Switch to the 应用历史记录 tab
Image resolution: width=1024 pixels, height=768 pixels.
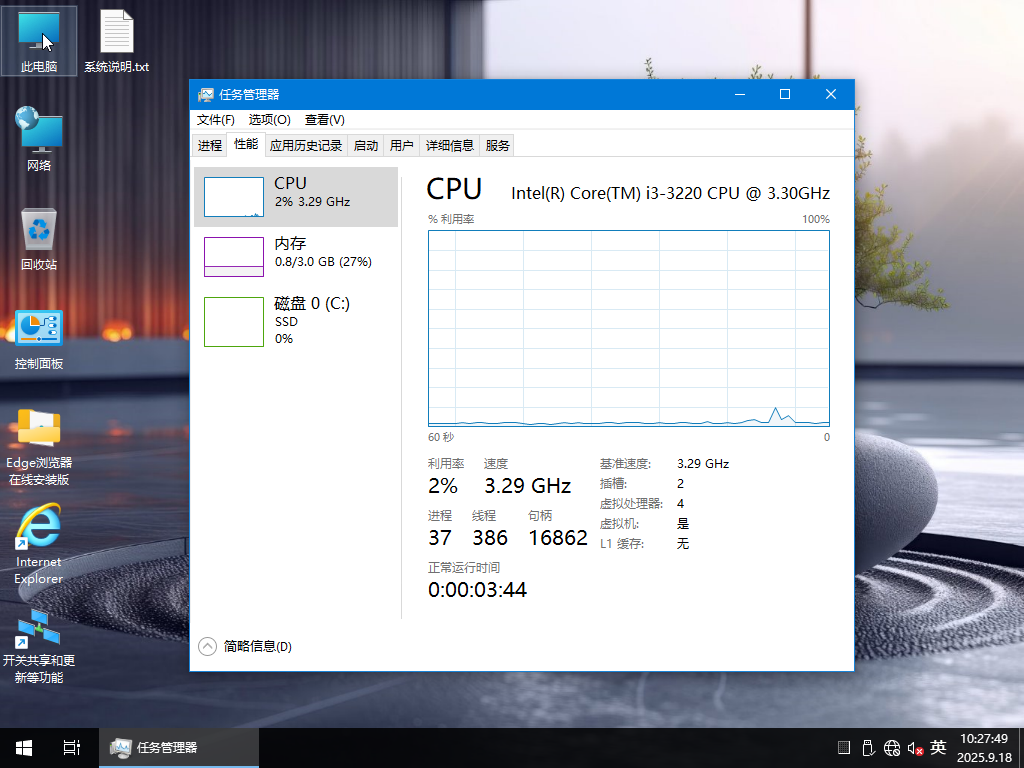(306, 146)
